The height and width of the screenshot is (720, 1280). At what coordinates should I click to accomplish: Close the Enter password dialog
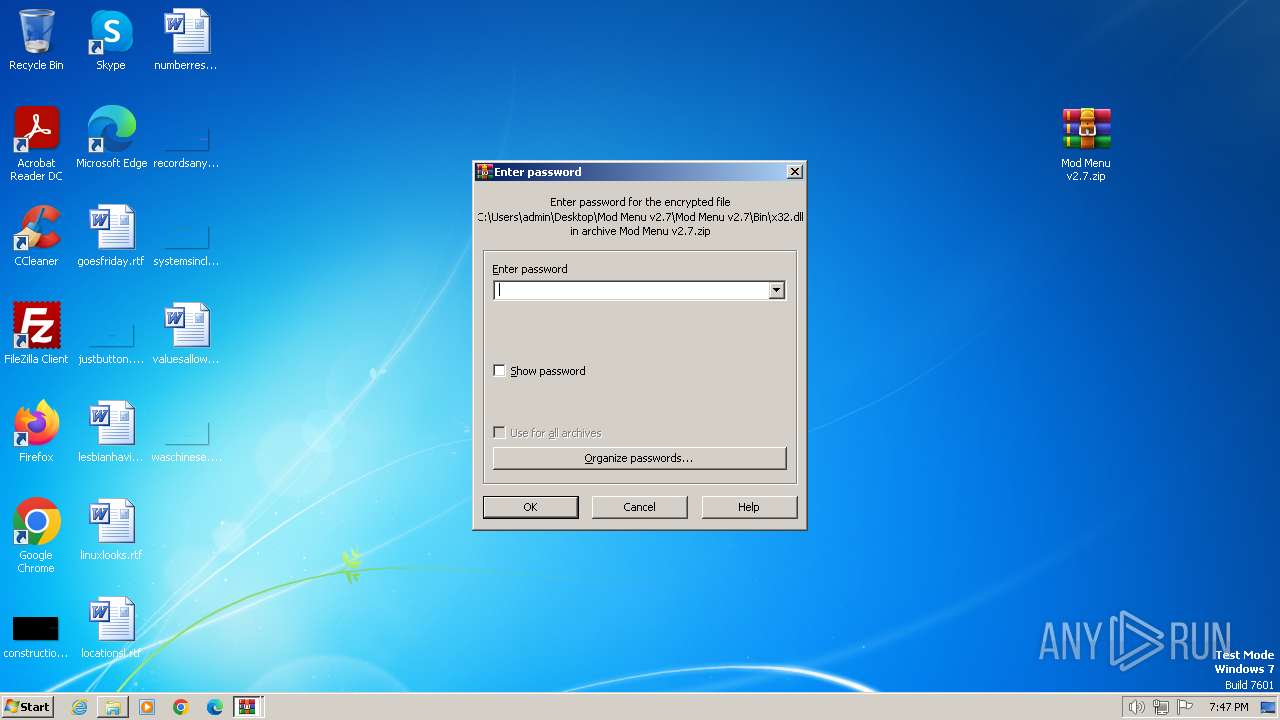coord(795,172)
